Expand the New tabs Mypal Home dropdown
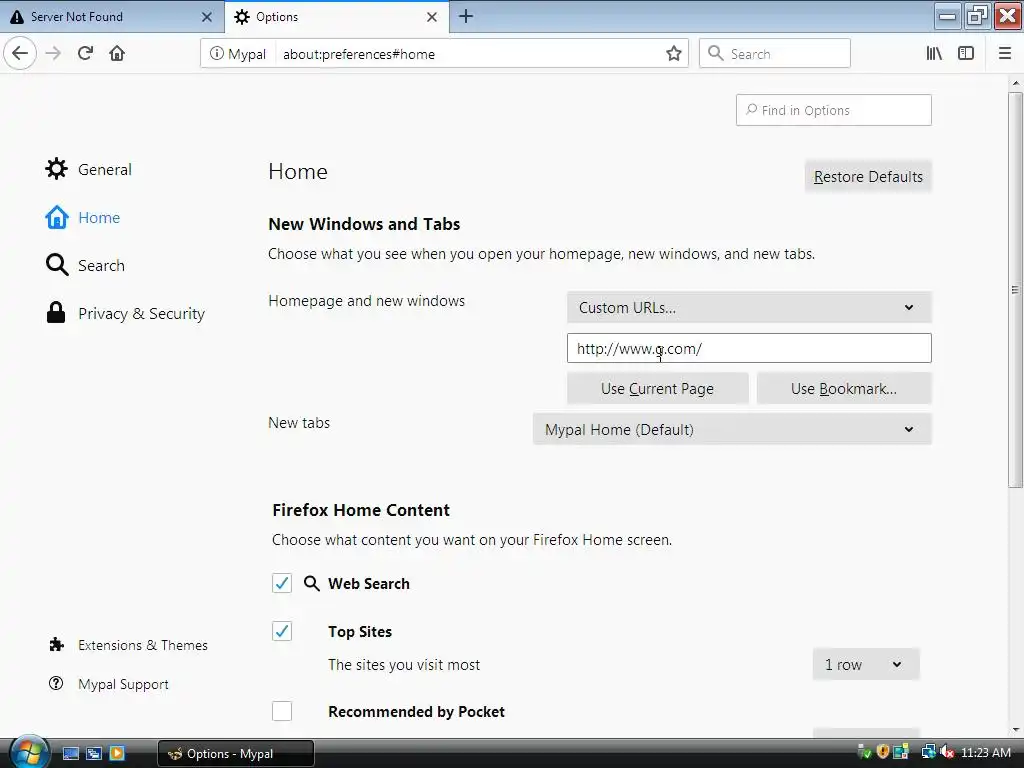Image resolution: width=1024 pixels, height=768 pixels. tap(732, 430)
